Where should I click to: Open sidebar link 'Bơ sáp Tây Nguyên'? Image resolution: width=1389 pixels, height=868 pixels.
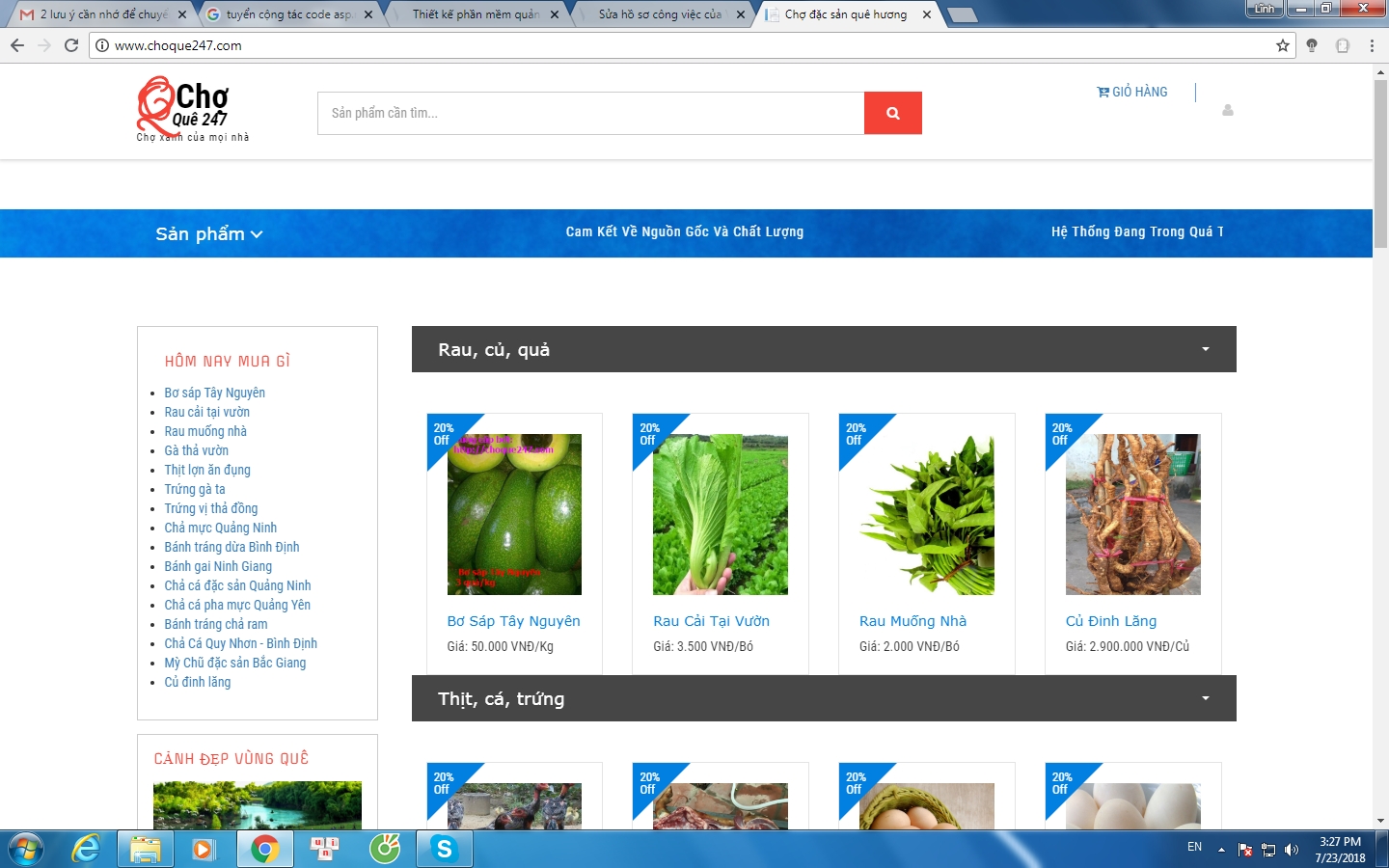214,393
